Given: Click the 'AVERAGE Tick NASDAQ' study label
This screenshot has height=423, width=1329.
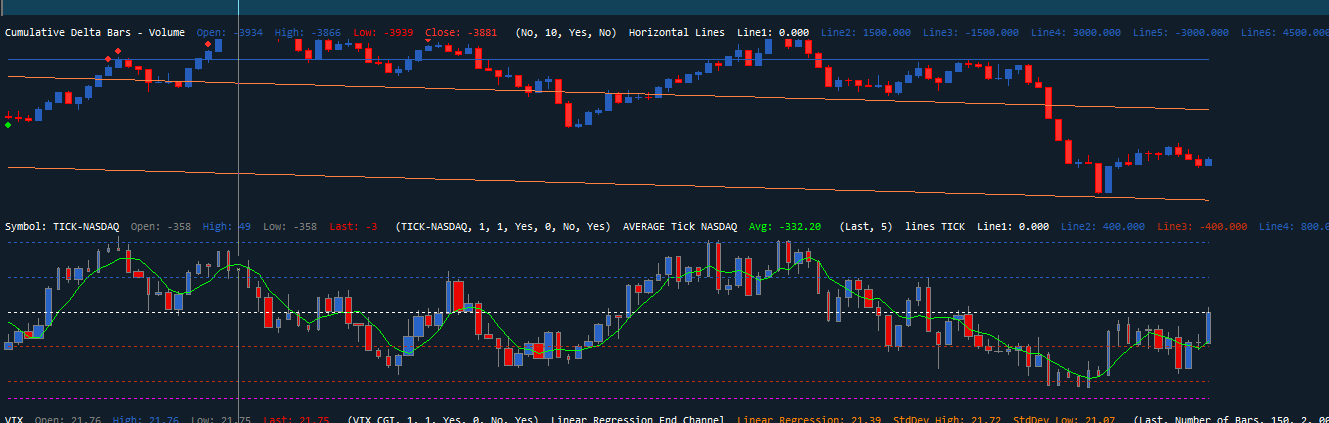Looking at the screenshot, I should [680, 227].
